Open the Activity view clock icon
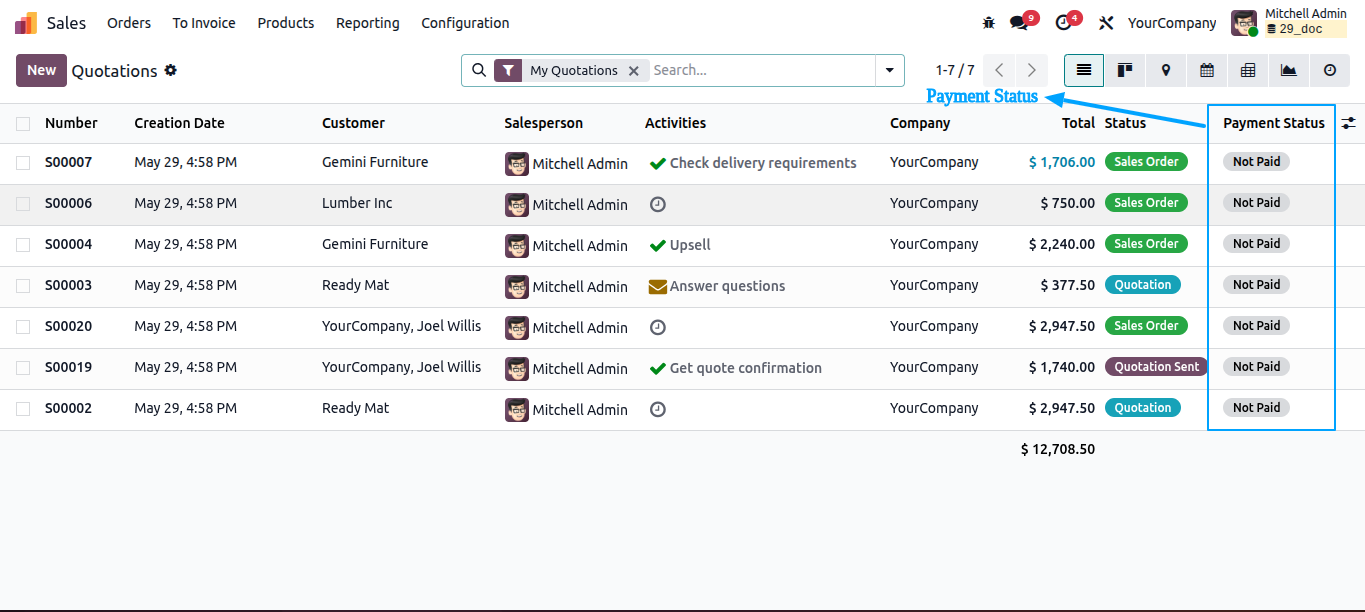 click(1330, 70)
